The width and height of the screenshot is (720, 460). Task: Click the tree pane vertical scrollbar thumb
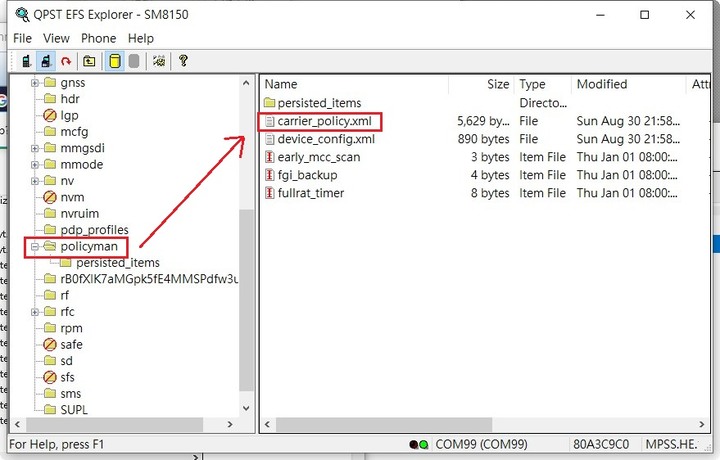(x=247, y=300)
